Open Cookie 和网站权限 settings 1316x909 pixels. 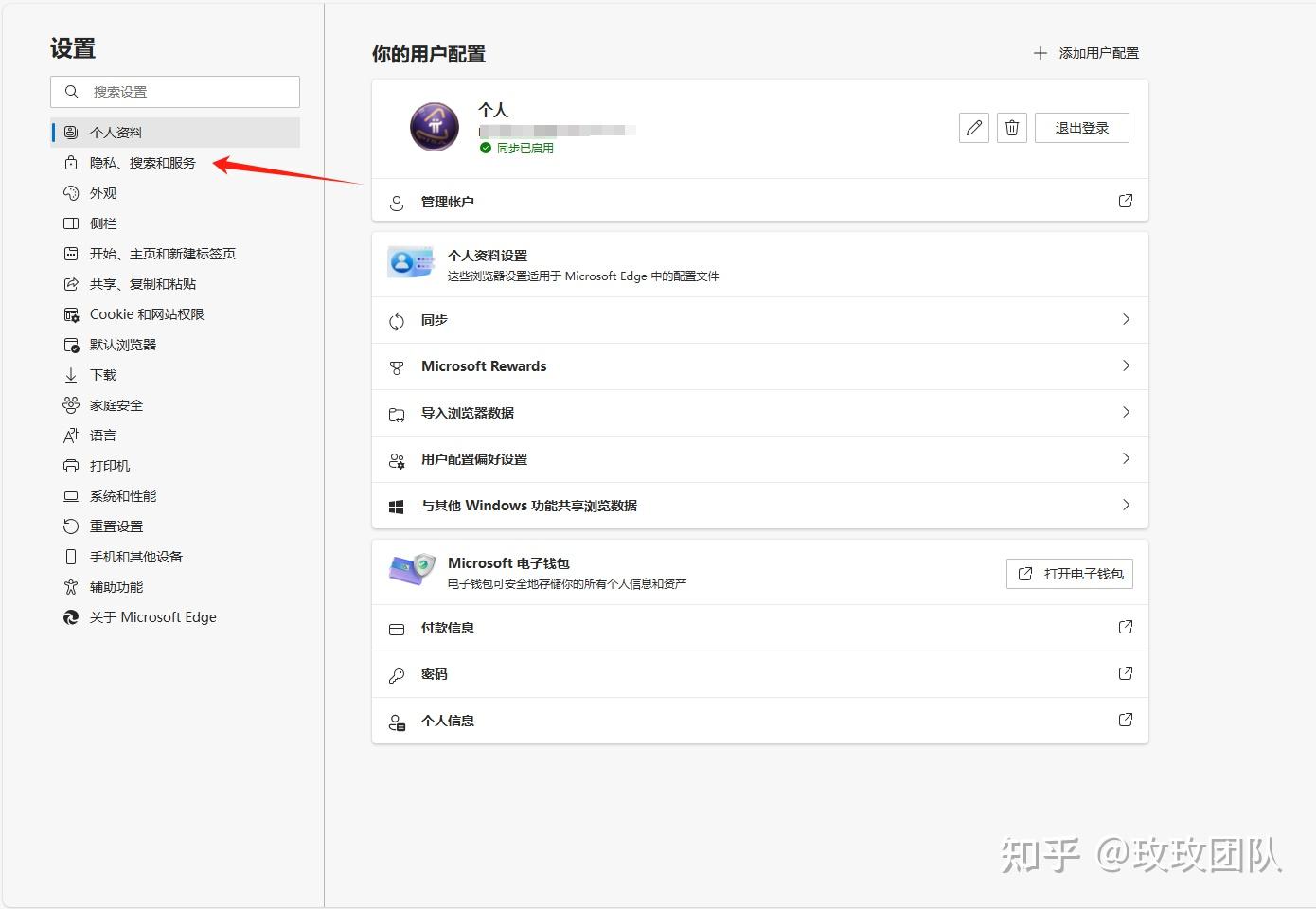pyautogui.click(x=146, y=313)
